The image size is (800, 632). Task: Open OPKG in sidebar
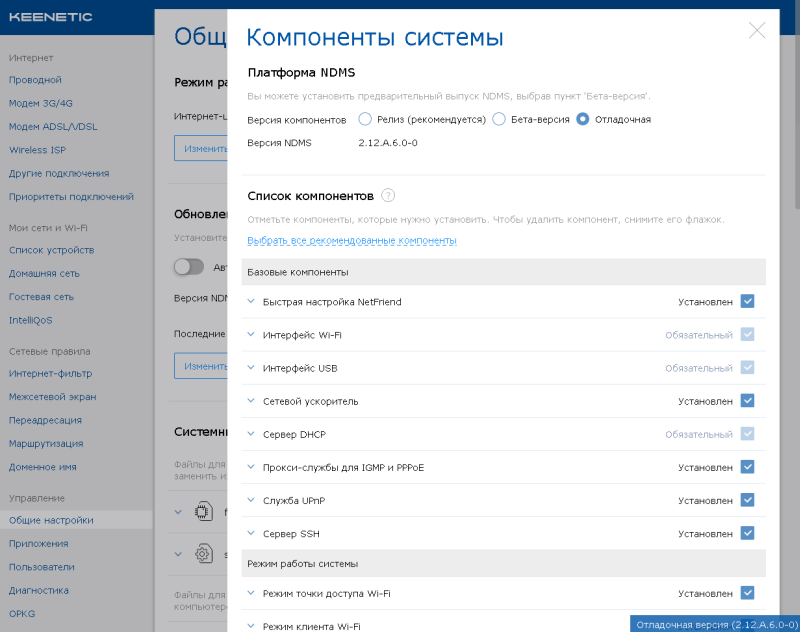22,614
